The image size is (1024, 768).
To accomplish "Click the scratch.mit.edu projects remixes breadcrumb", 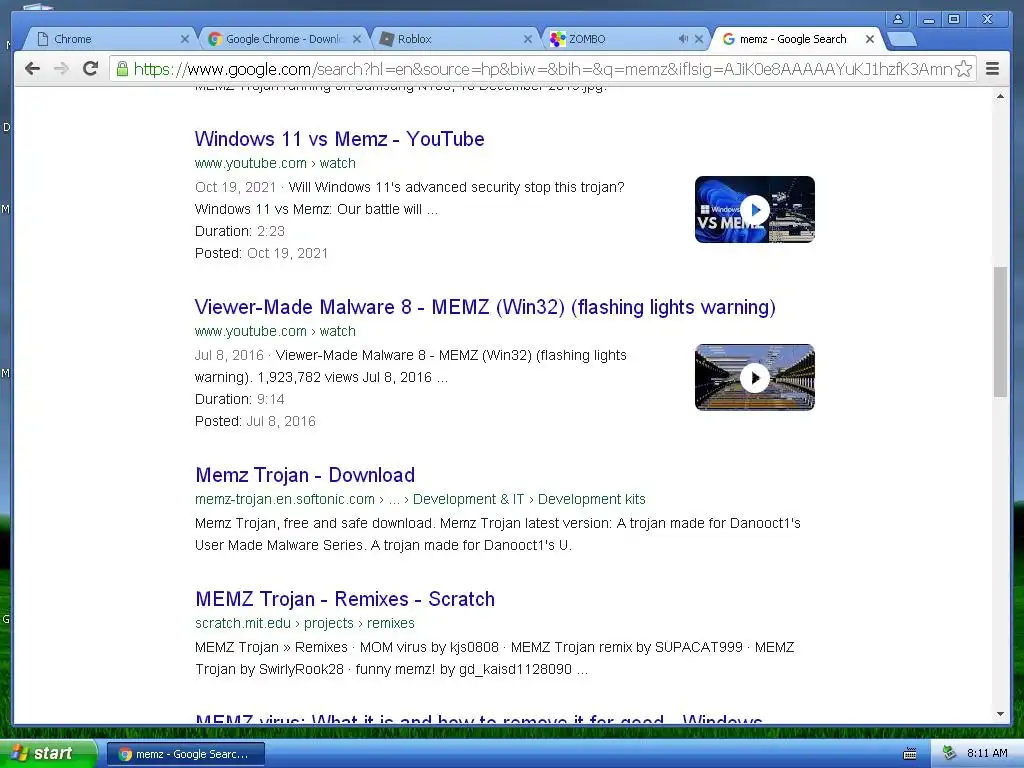I will pos(305,623).
